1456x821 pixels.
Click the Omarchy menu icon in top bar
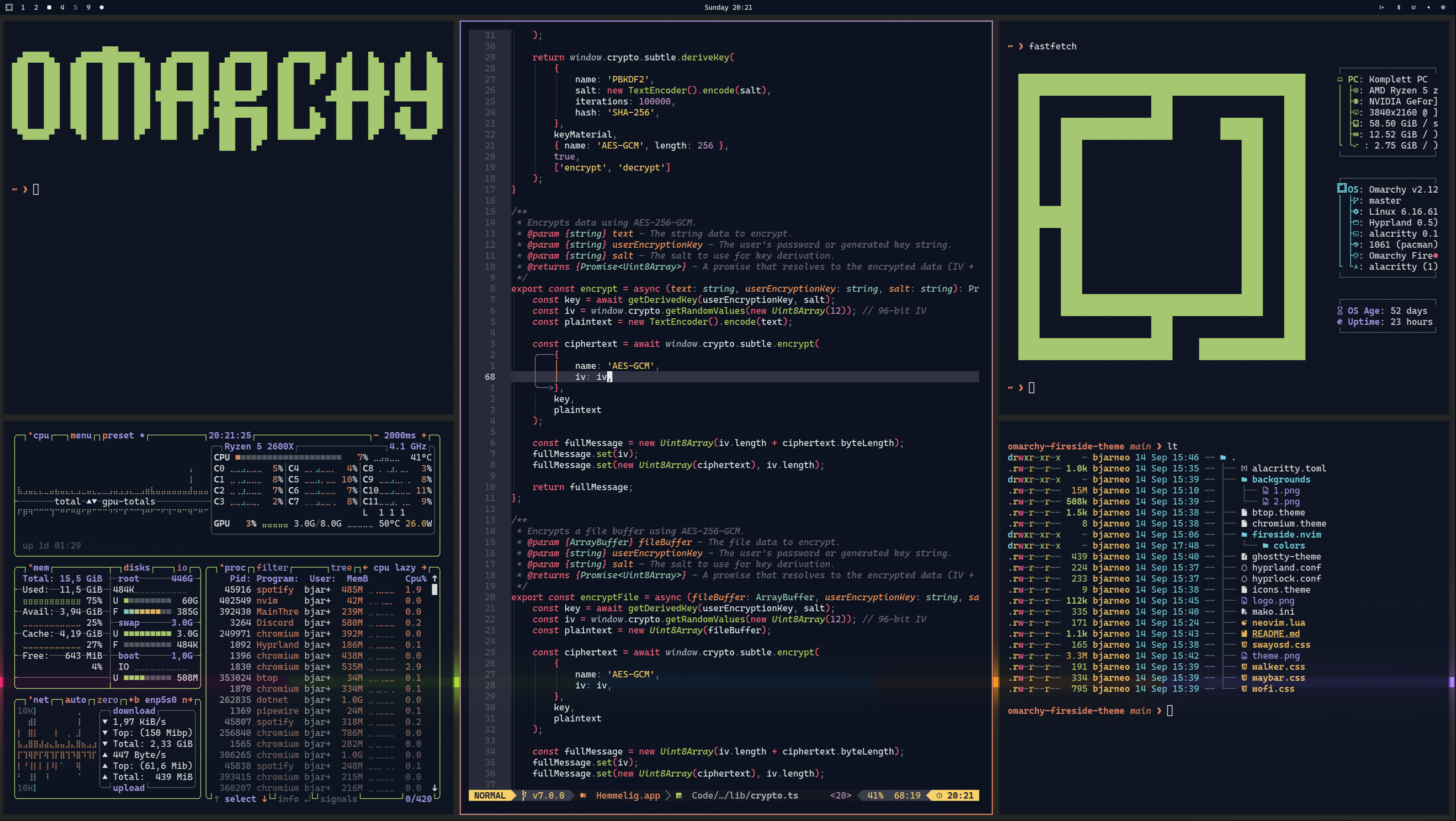click(9, 7)
